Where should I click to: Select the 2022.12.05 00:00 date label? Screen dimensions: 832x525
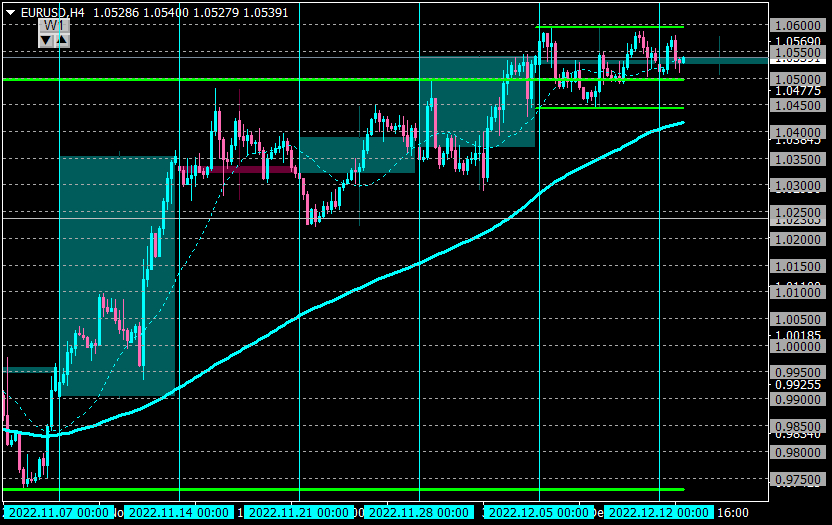[x=539, y=512]
